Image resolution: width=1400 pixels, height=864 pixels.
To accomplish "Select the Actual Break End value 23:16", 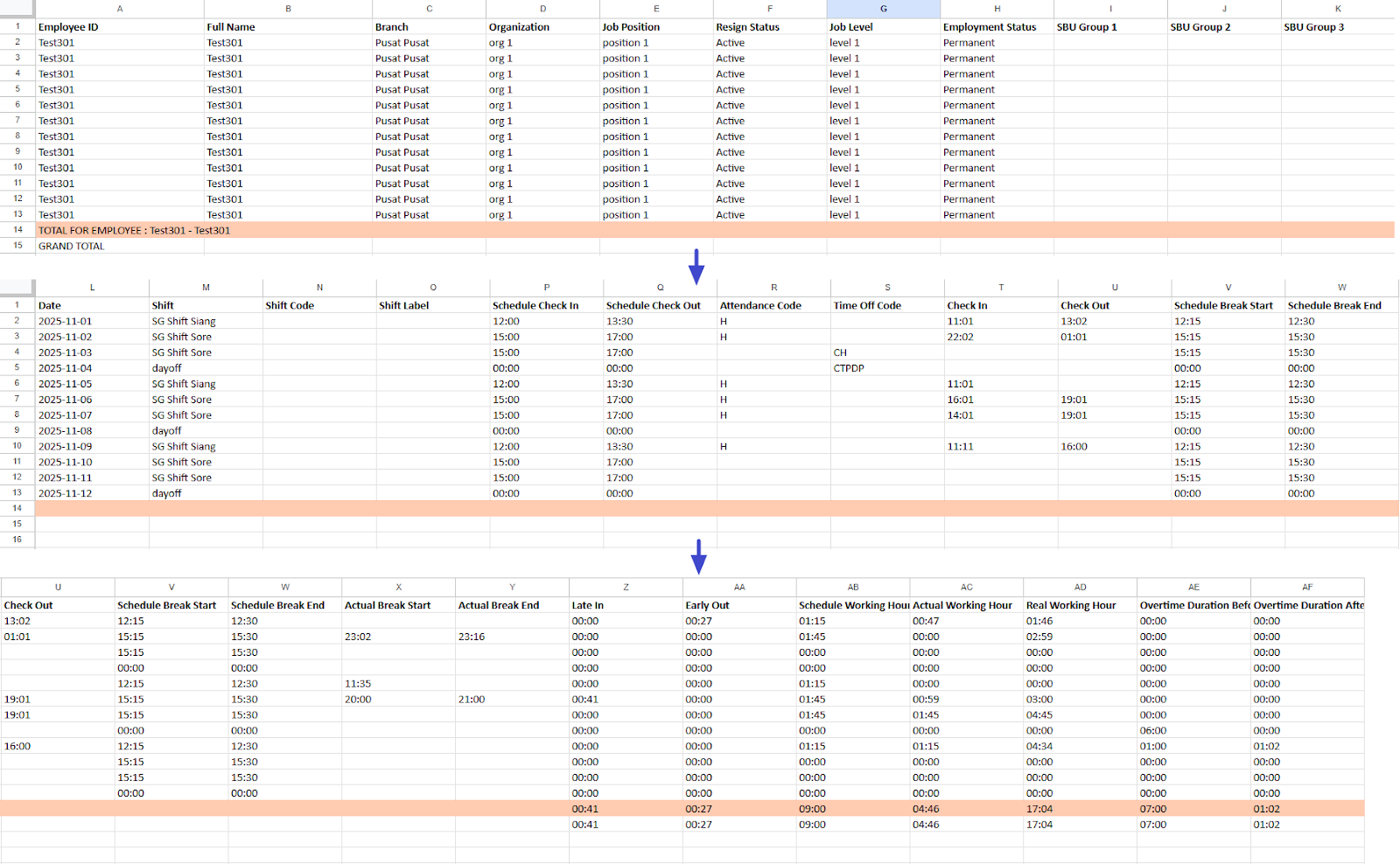I will tap(471, 638).
